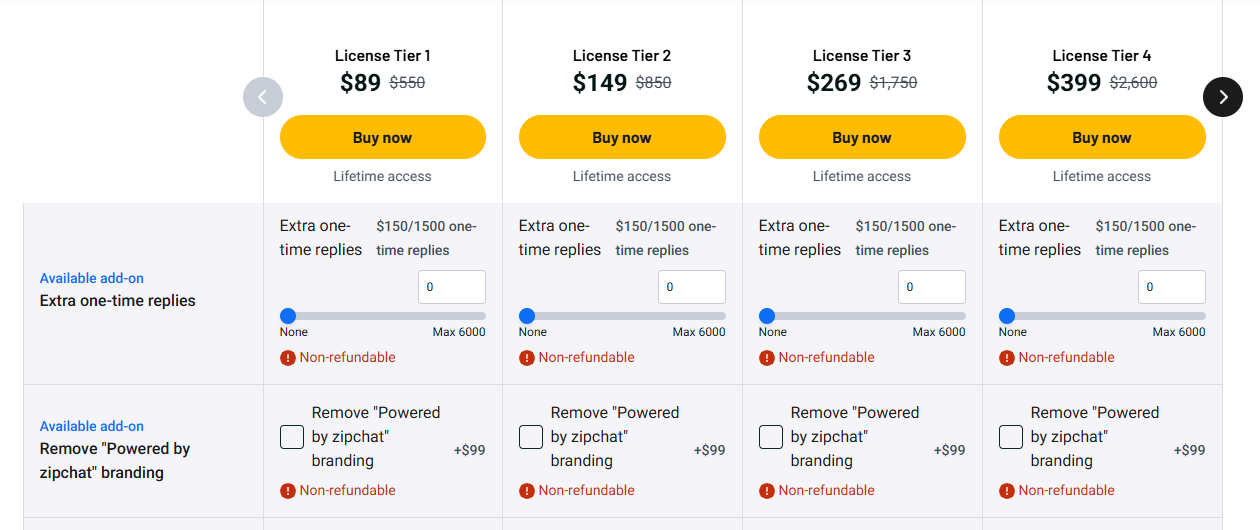
Task: Buy License Tier 1 now
Action: point(382,138)
